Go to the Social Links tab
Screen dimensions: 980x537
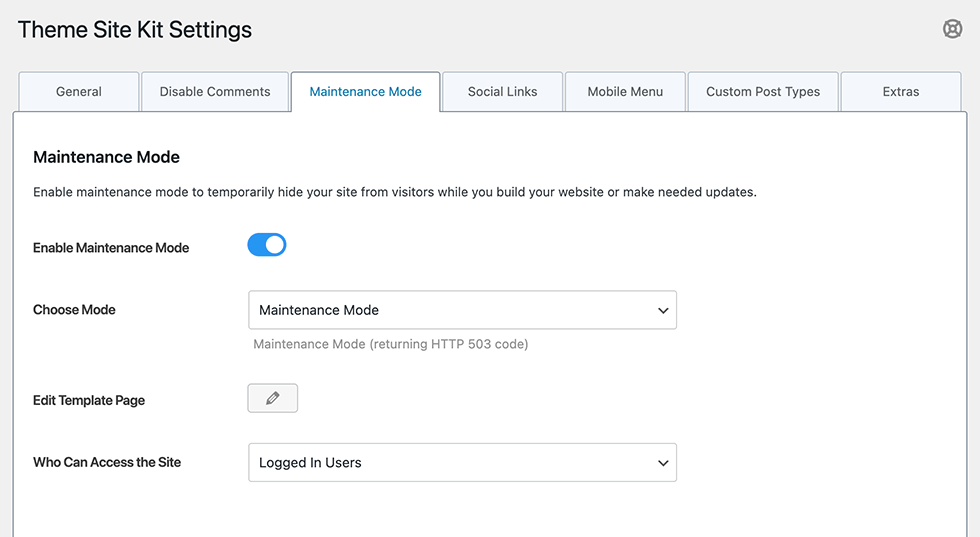pyautogui.click(x=502, y=92)
